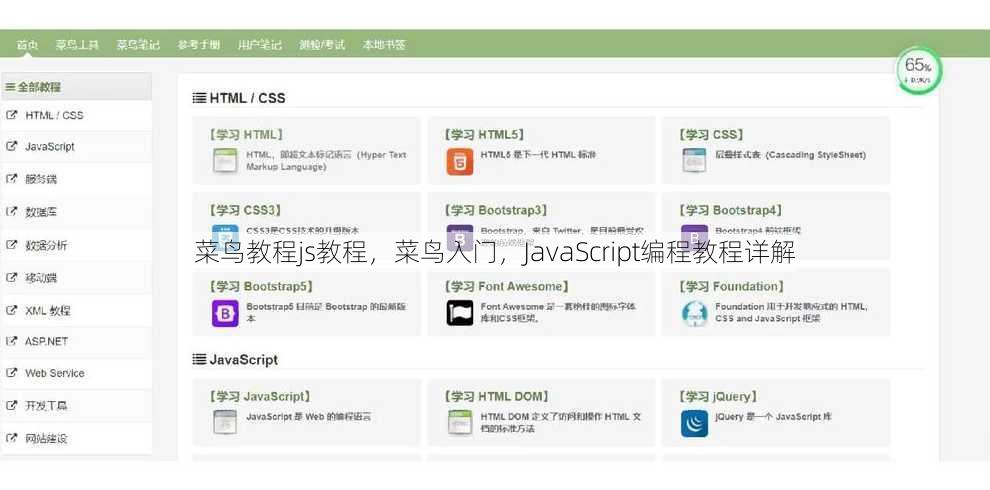The width and height of the screenshot is (990, 490).
Task: Open the 【学习 Bootstrap4】 link
Action: 731,210
